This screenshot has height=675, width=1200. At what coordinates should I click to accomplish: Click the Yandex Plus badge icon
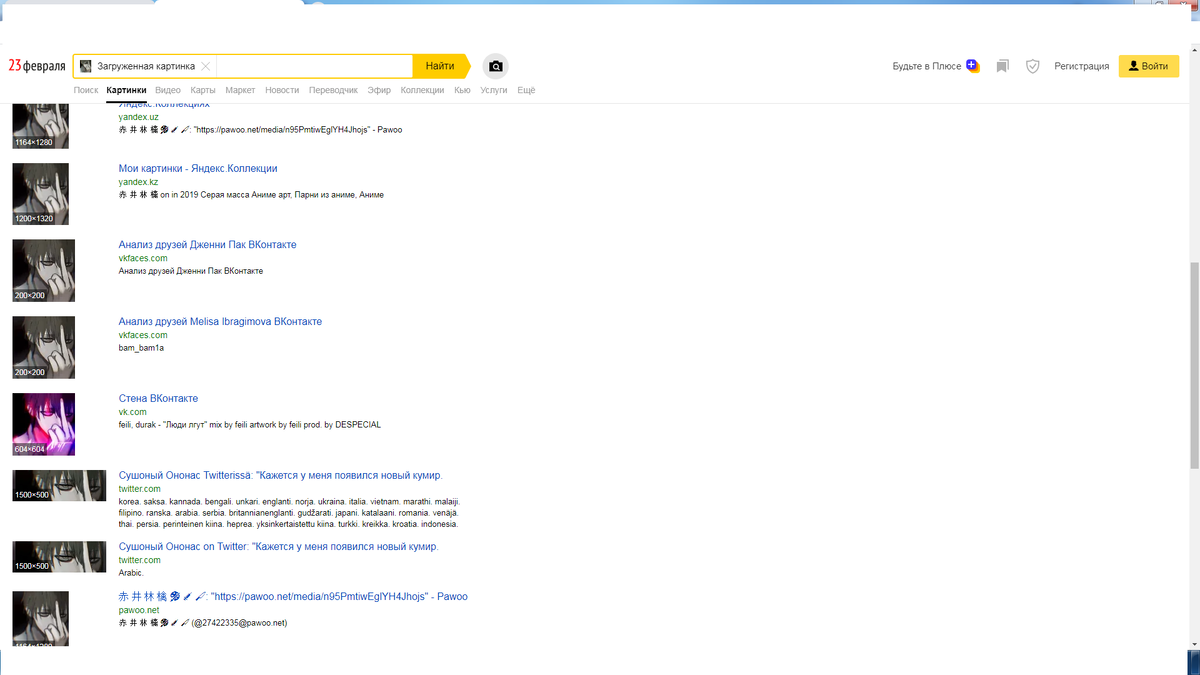coord(973,66)
